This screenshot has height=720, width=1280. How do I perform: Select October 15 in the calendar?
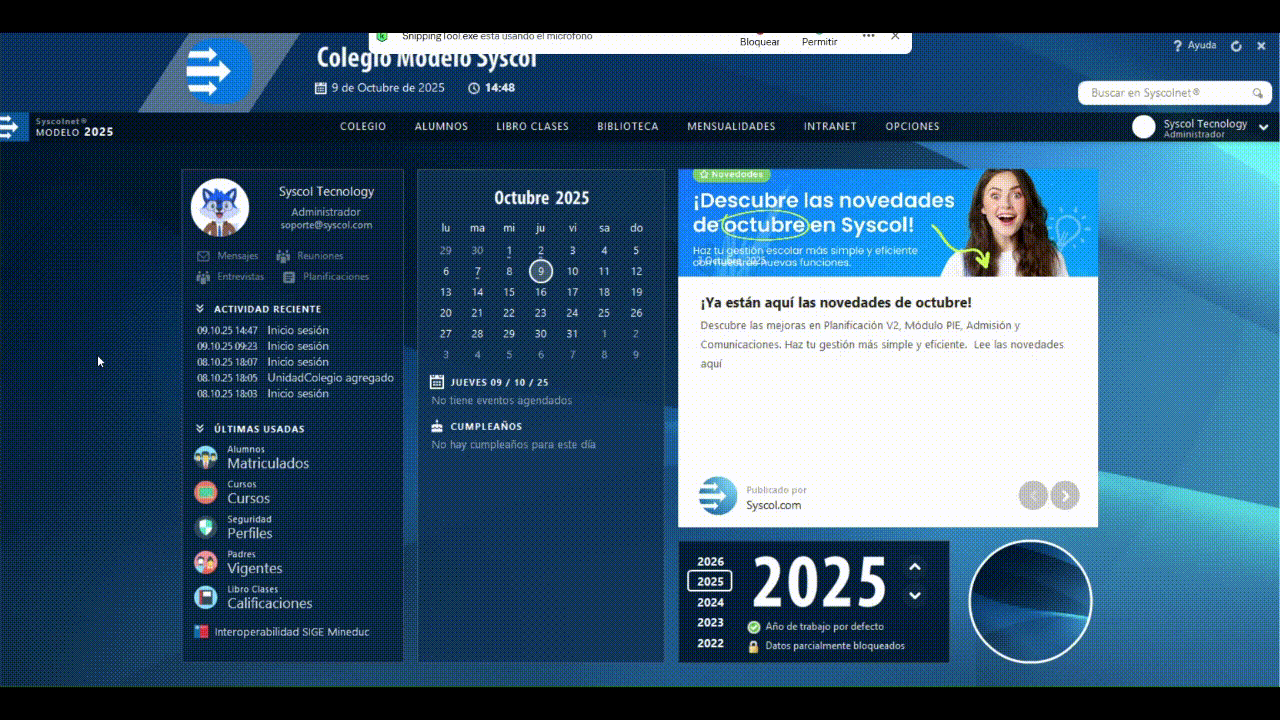[x=509, y=292]
